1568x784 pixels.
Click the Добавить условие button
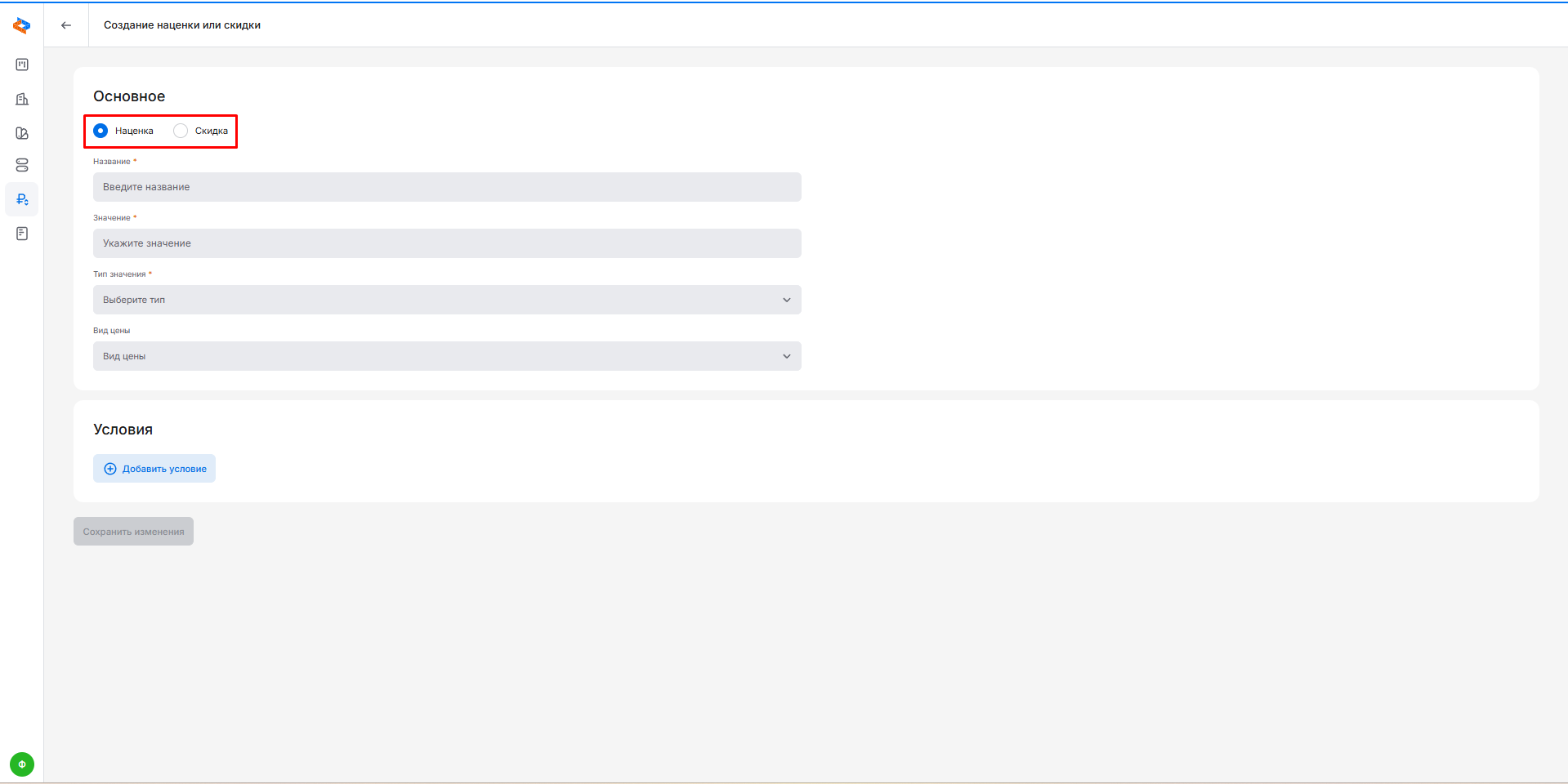(x=154, y=469)
